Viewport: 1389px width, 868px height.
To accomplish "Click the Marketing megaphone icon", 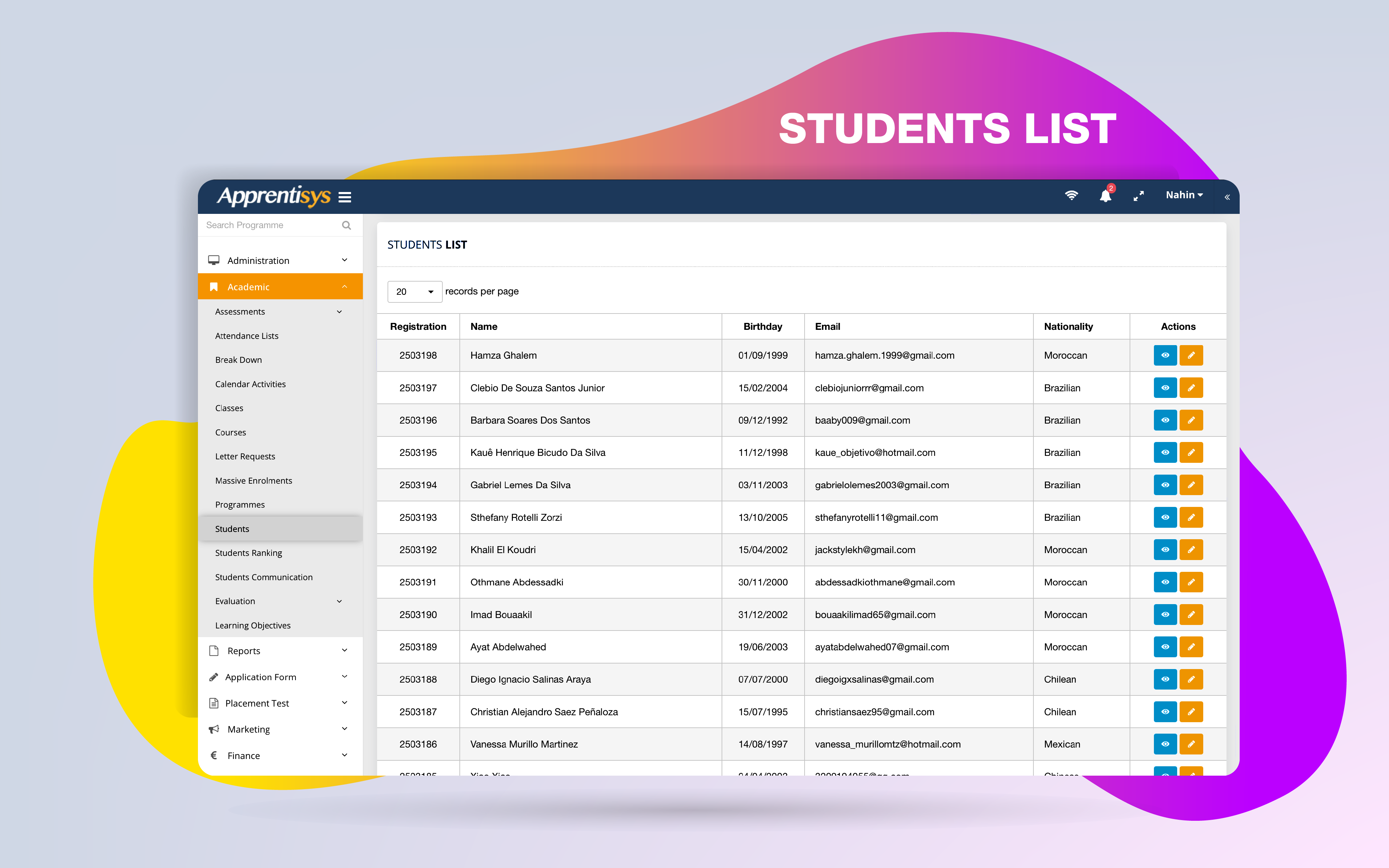I will (214, 728).
